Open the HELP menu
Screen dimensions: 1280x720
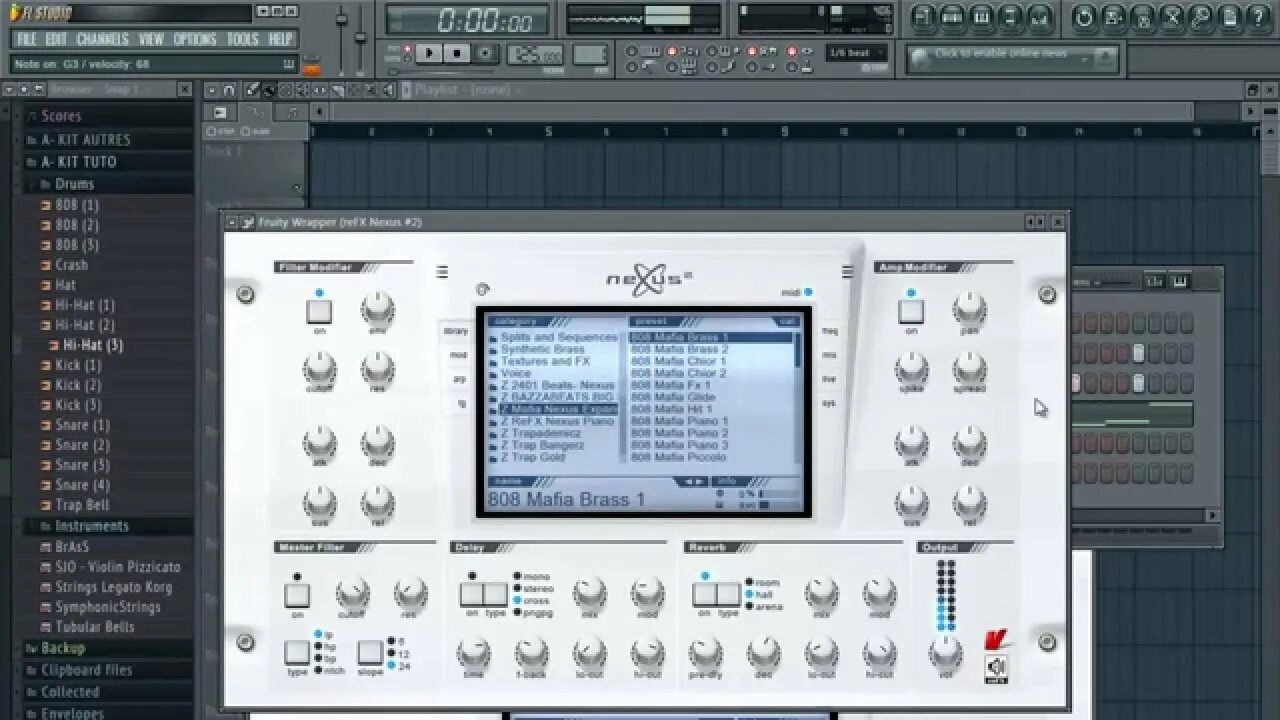pyautogui.click(x=280, y=39)
